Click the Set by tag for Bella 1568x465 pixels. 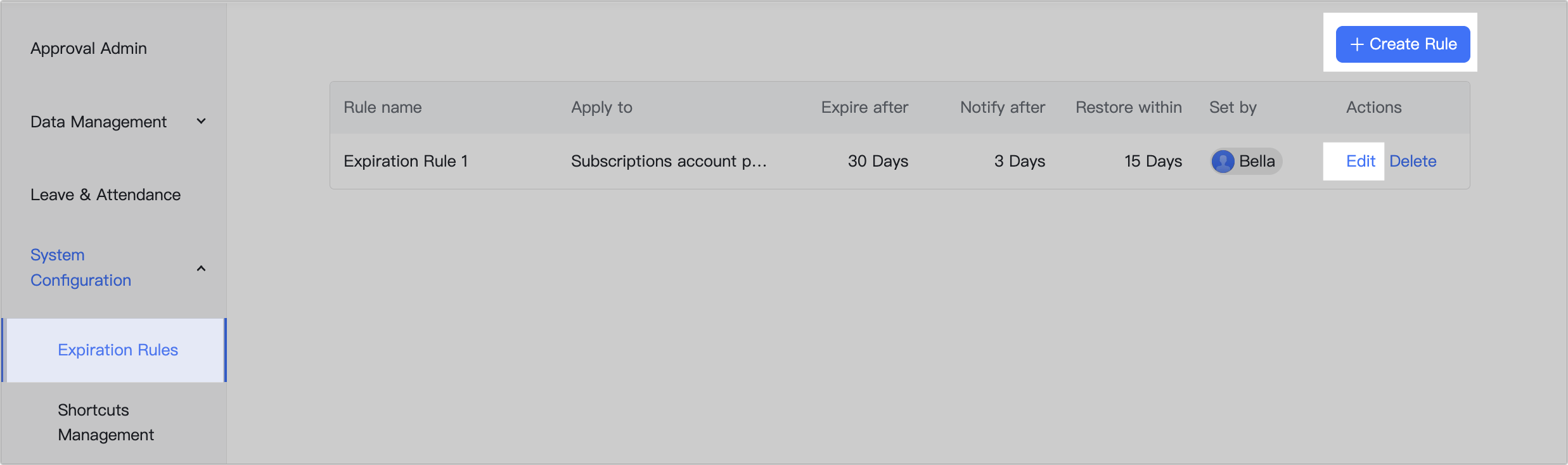point(1245,162)
